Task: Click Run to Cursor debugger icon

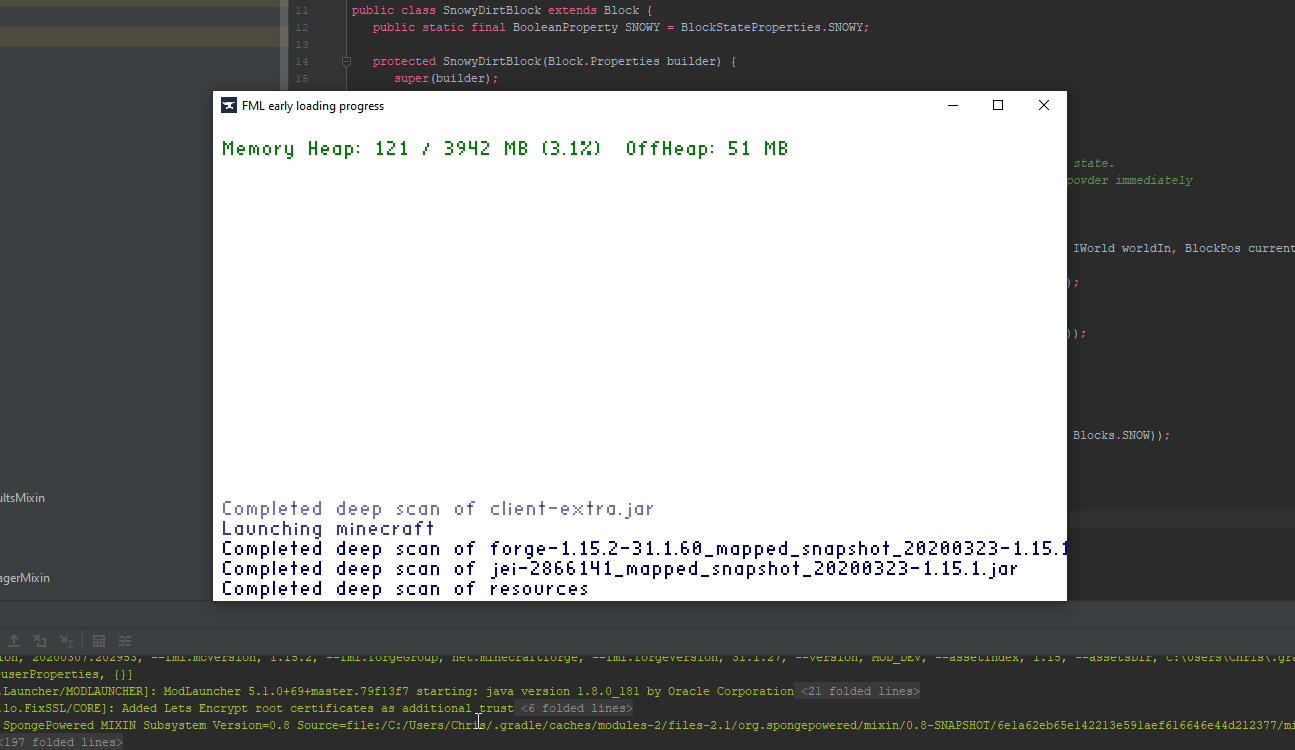Action: click(x=66, y=641)
